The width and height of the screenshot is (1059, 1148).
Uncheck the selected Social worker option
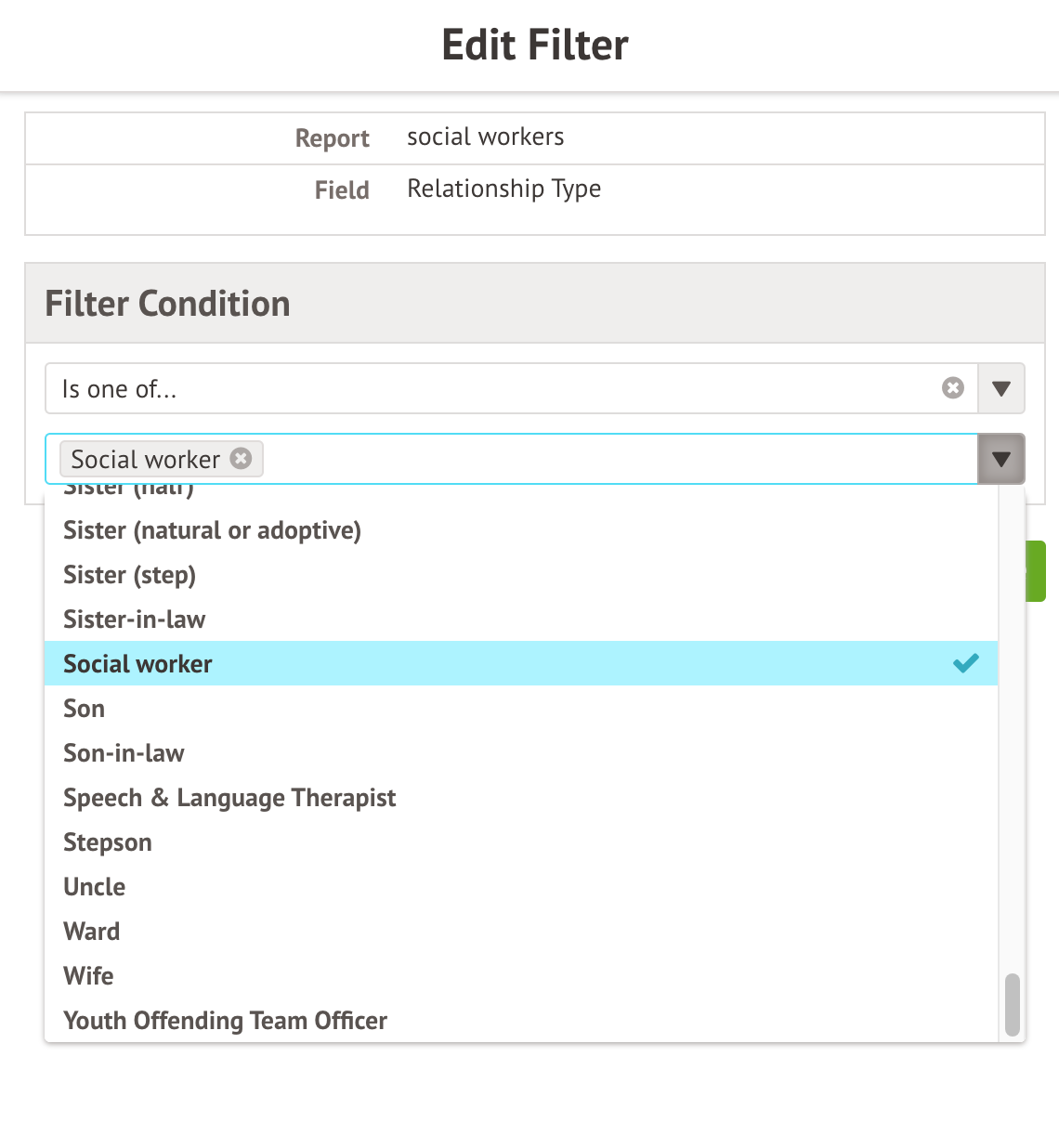[520, 663]
